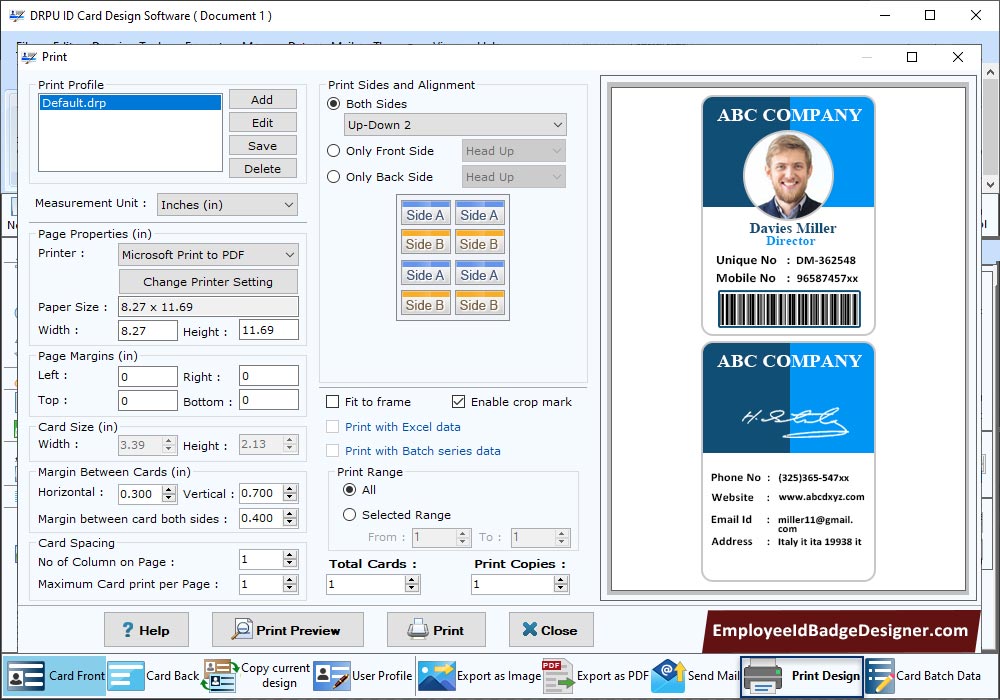
Task: Click Bottom page margin field
Action: (268, 400)
